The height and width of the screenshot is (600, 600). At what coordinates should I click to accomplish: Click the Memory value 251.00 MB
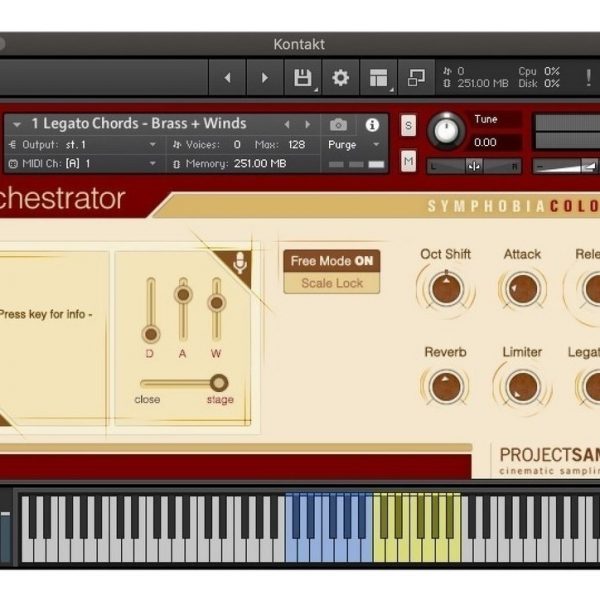click(x=260, y=164)
